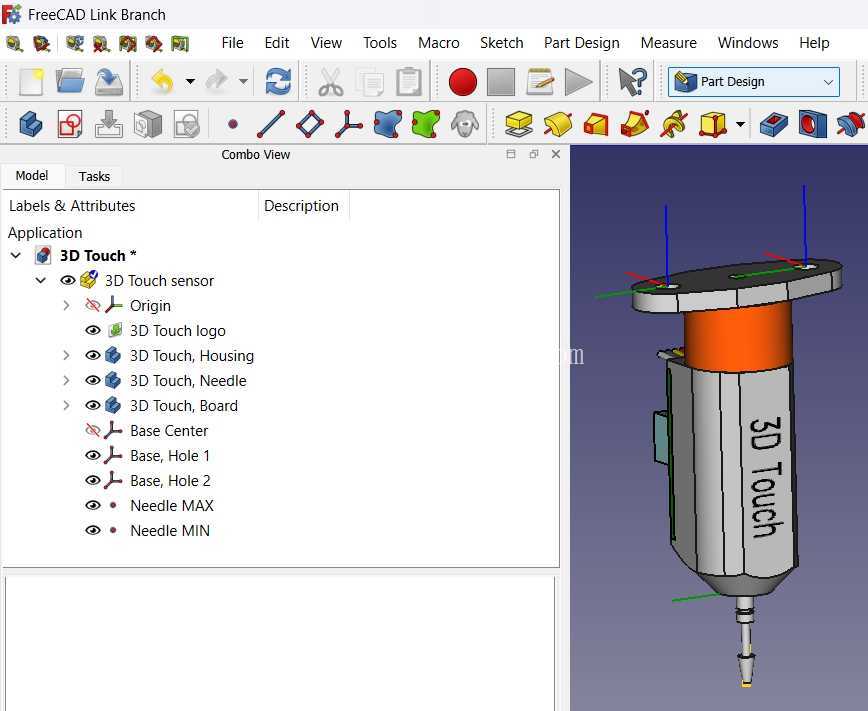868x711 pixels.
Task: Expand the Origin tree node
Action: (x=66, y=306)
